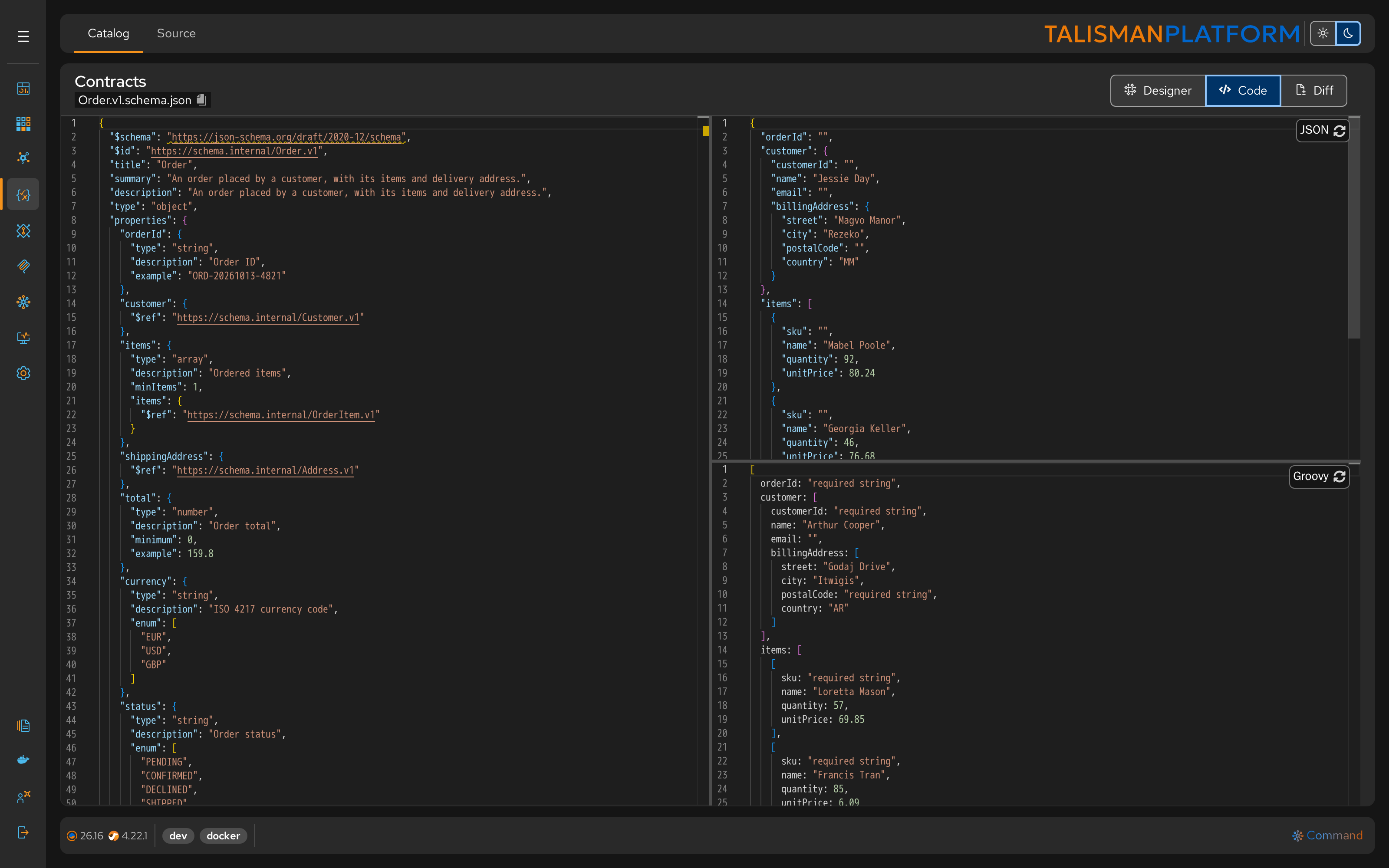
Task: Select the contracts curly-braces sidebar icon
Action: 23,194
